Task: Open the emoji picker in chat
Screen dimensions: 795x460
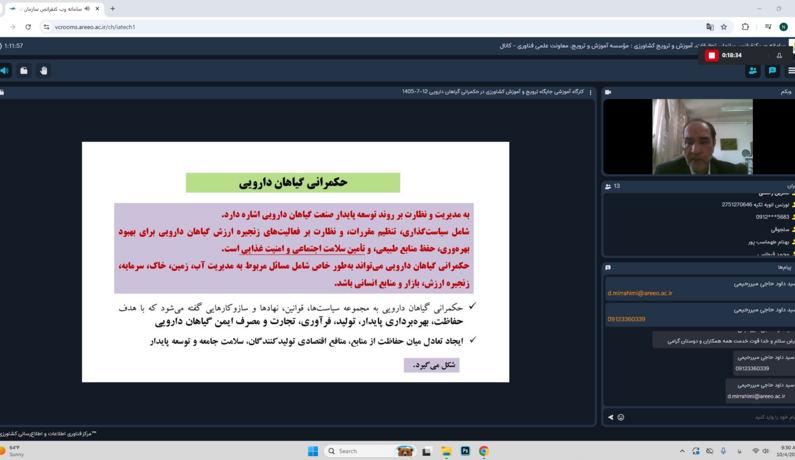Action: pyautogui.click(x=621, y=417)
